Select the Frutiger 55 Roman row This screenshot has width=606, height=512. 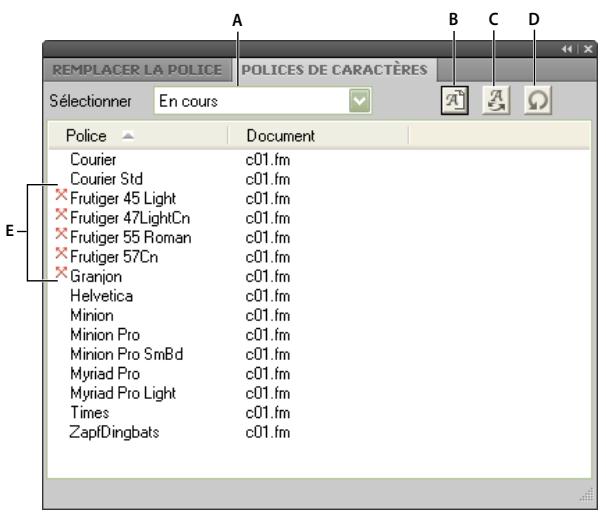[319, 237]
